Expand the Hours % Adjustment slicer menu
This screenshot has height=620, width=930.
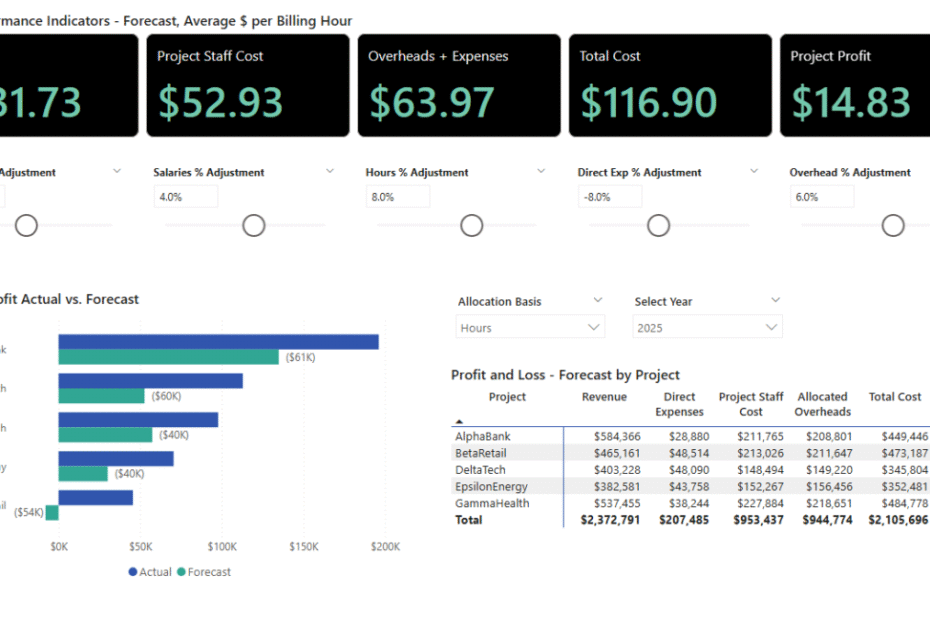click(541, 171)
